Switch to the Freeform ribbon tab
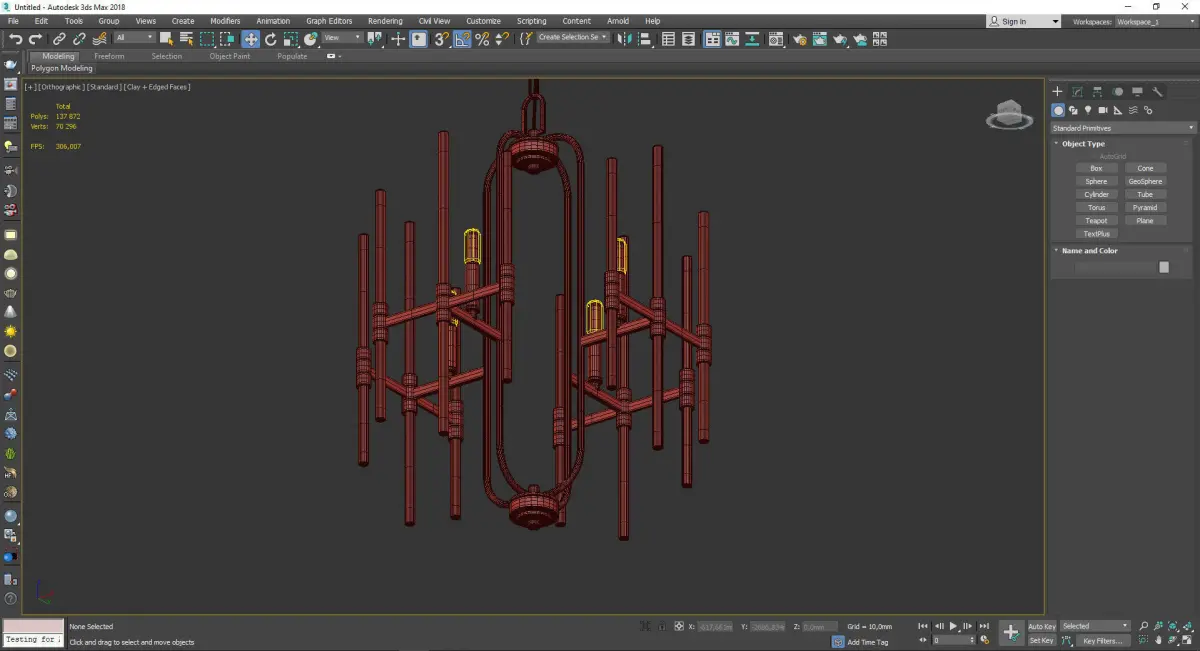Viewport: 1200px width, 651px height. point(109,56)
